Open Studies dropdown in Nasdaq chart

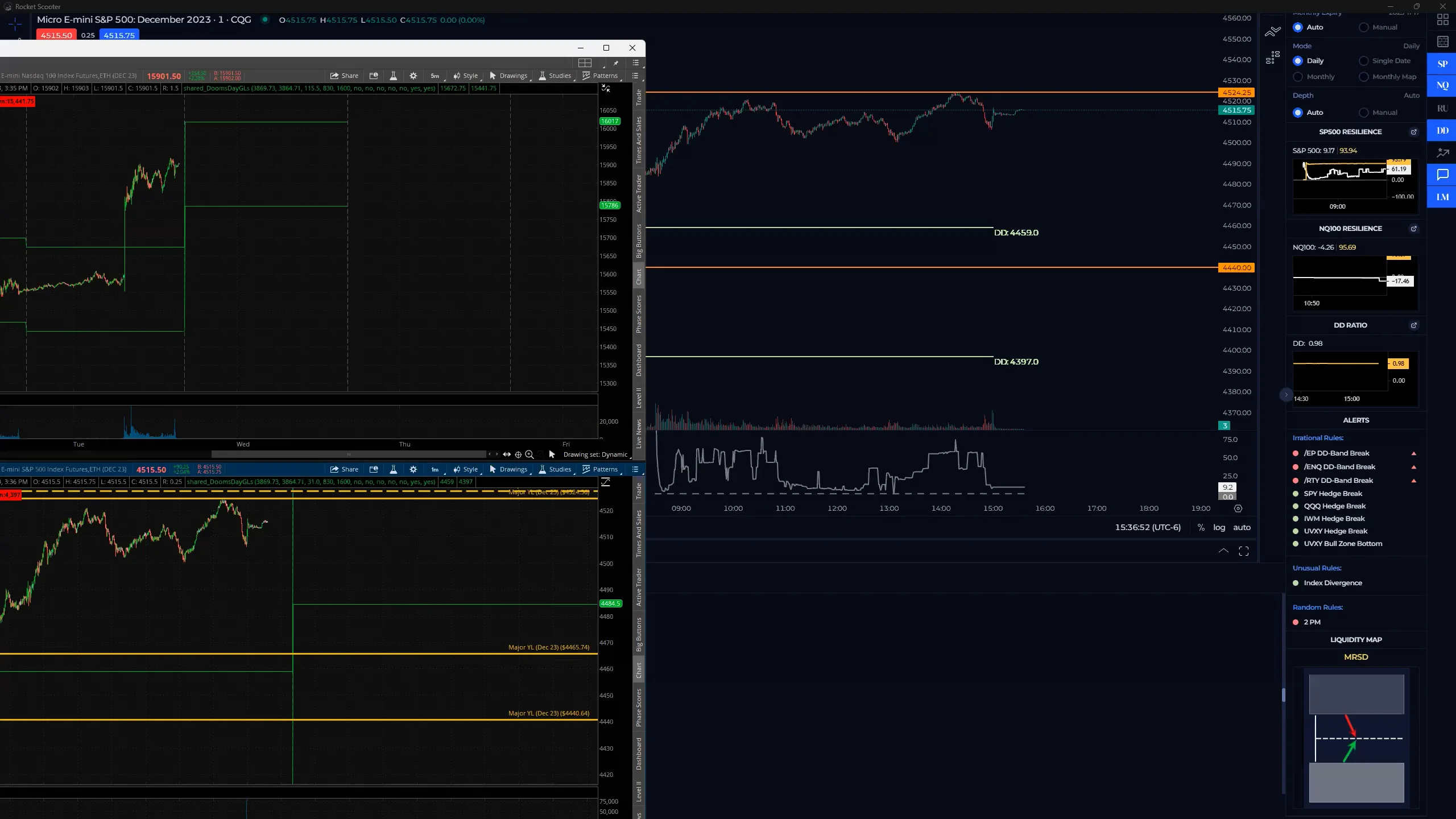pos(555,76)
